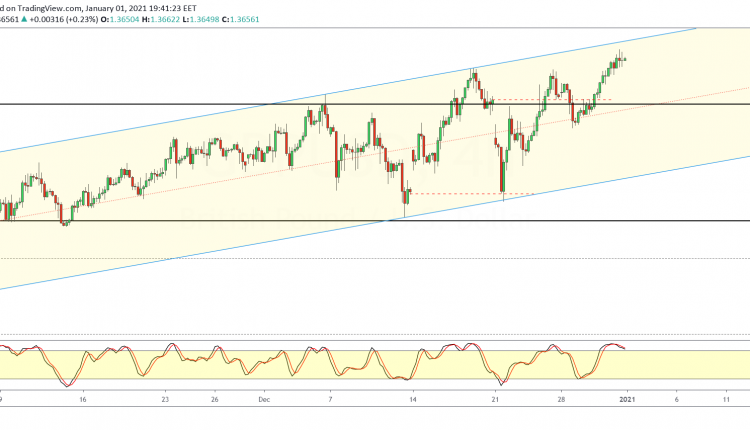
Task: Open the TradingView.com link in header
Action: coord(45,6)
